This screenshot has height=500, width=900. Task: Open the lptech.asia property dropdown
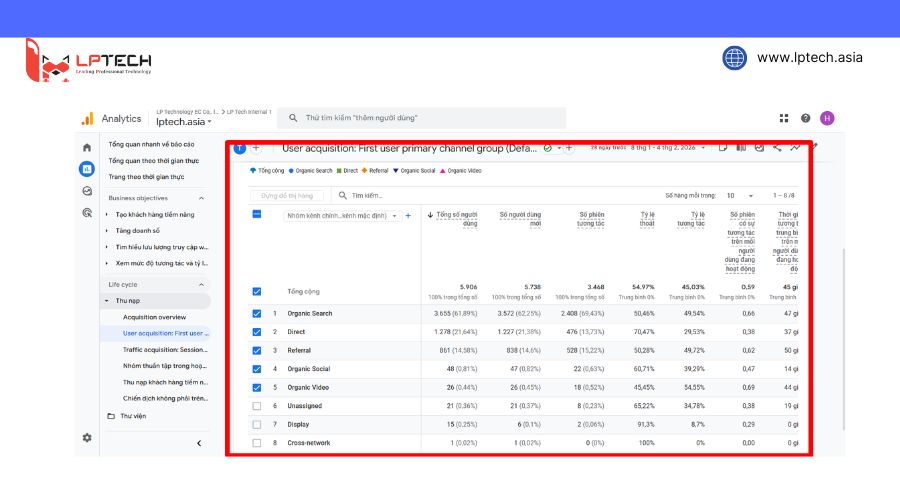pos(184,122)
